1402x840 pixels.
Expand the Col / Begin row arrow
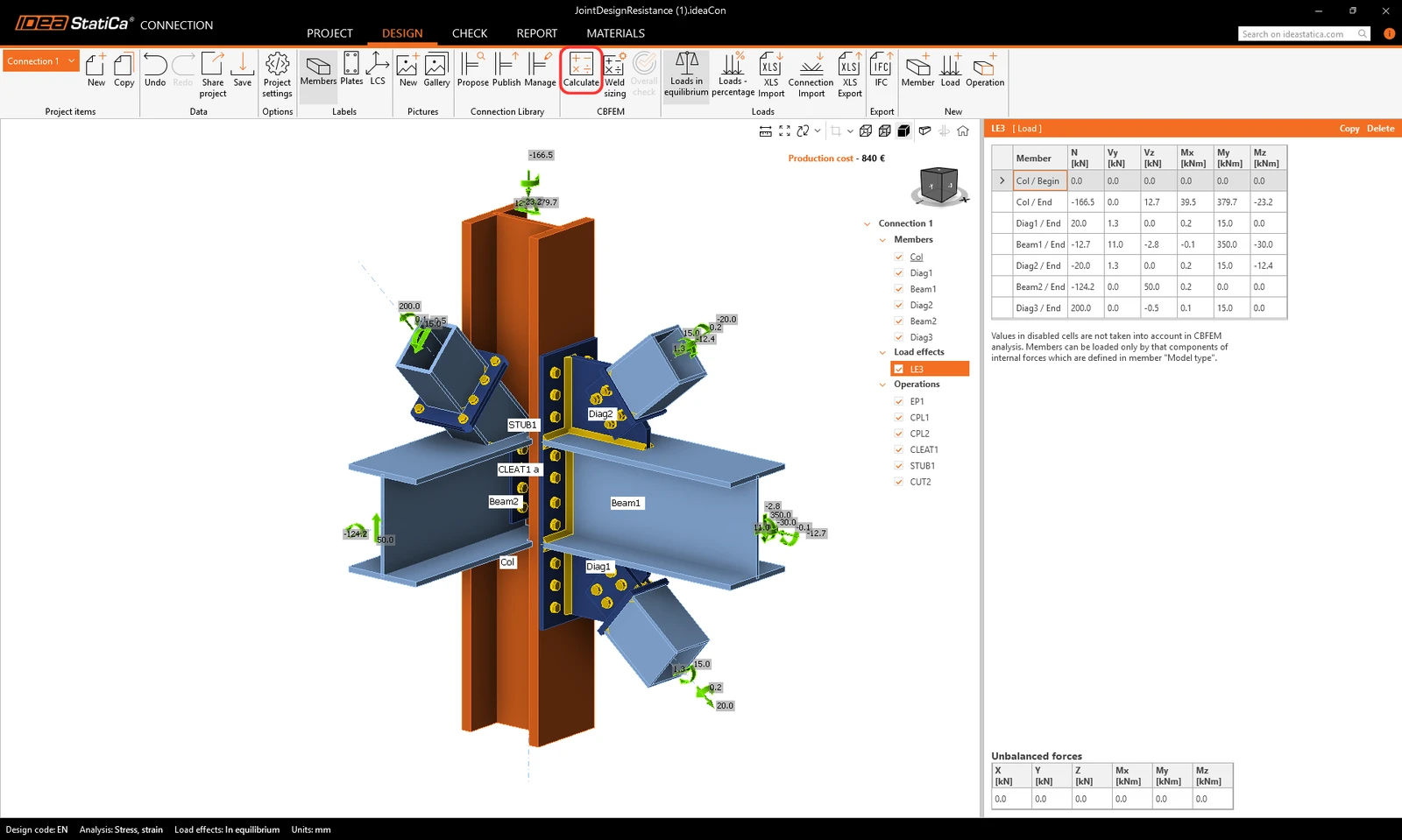1002,180
